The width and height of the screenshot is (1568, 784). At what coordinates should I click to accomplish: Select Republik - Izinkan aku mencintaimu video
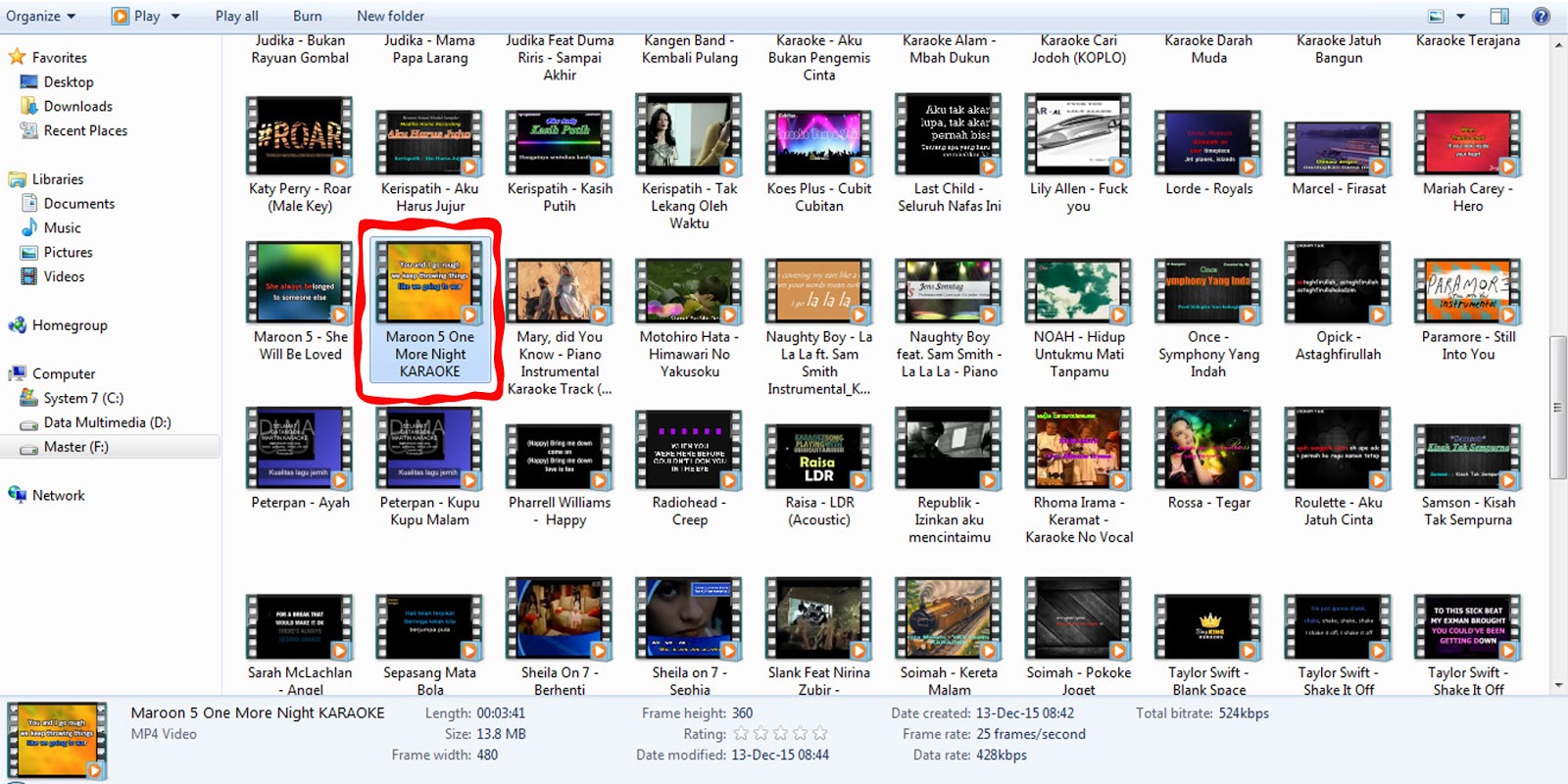tap(950, 476)
